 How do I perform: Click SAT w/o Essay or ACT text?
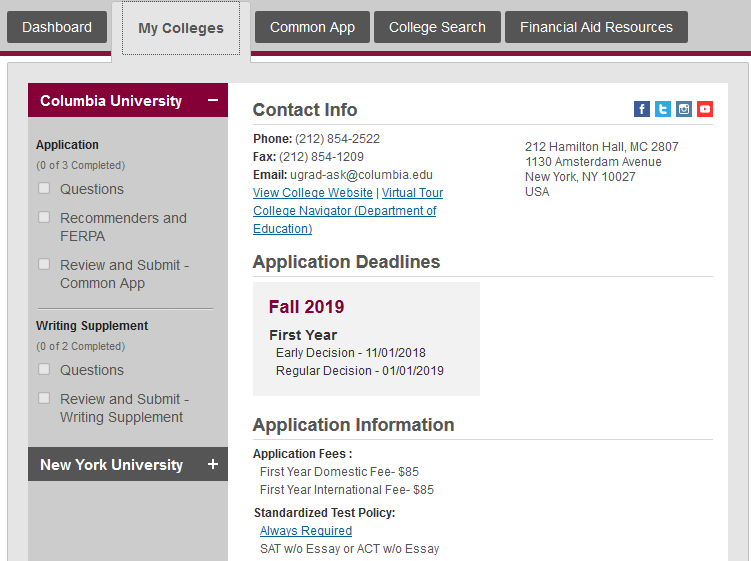349,549
